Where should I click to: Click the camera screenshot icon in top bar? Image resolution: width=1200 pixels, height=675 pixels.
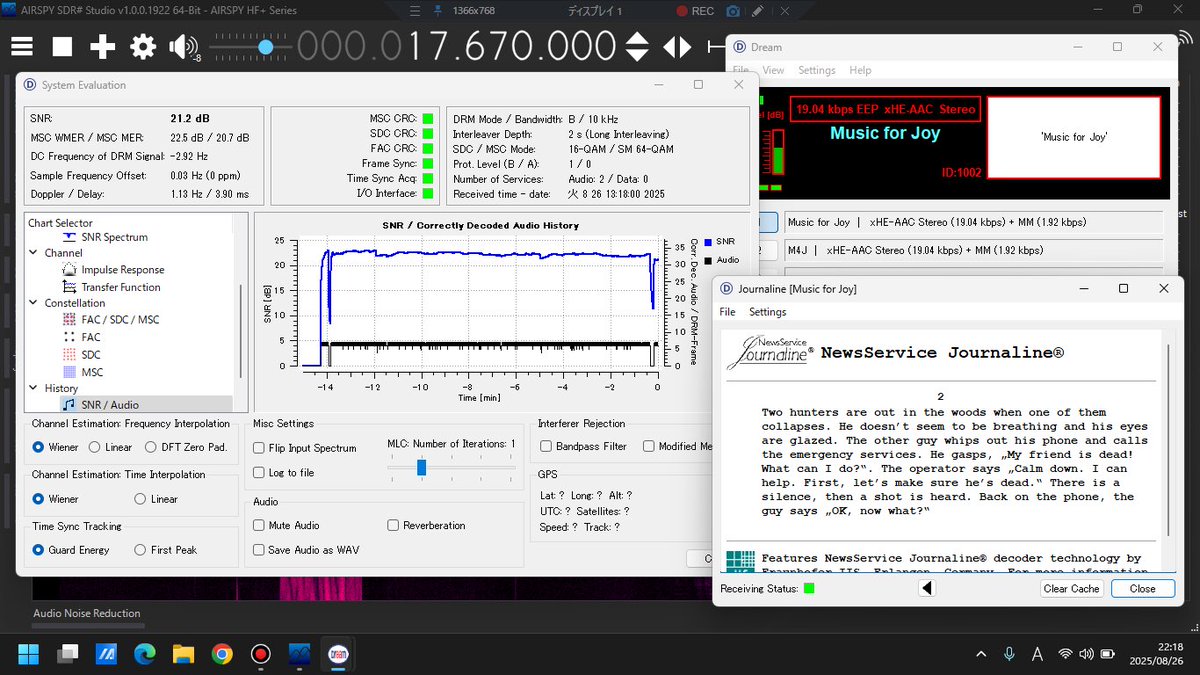click(733, 11)
